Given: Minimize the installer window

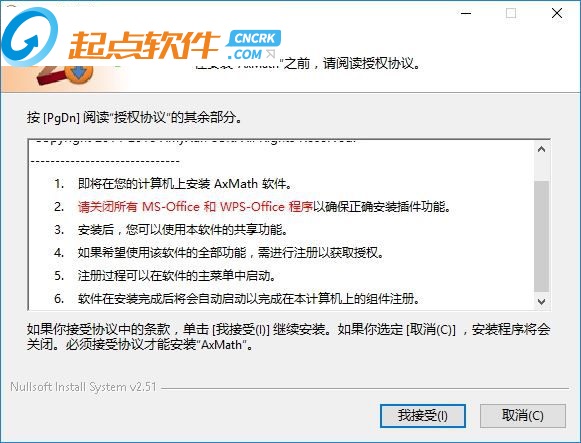Looking at the screenshot, I should (x=466, y=13).
